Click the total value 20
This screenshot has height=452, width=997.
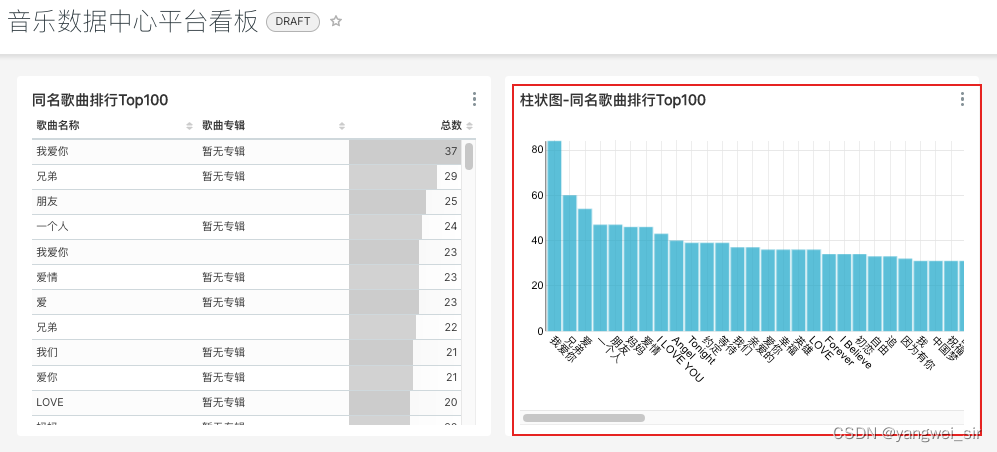pyautogui.click(x=451, y=402)
